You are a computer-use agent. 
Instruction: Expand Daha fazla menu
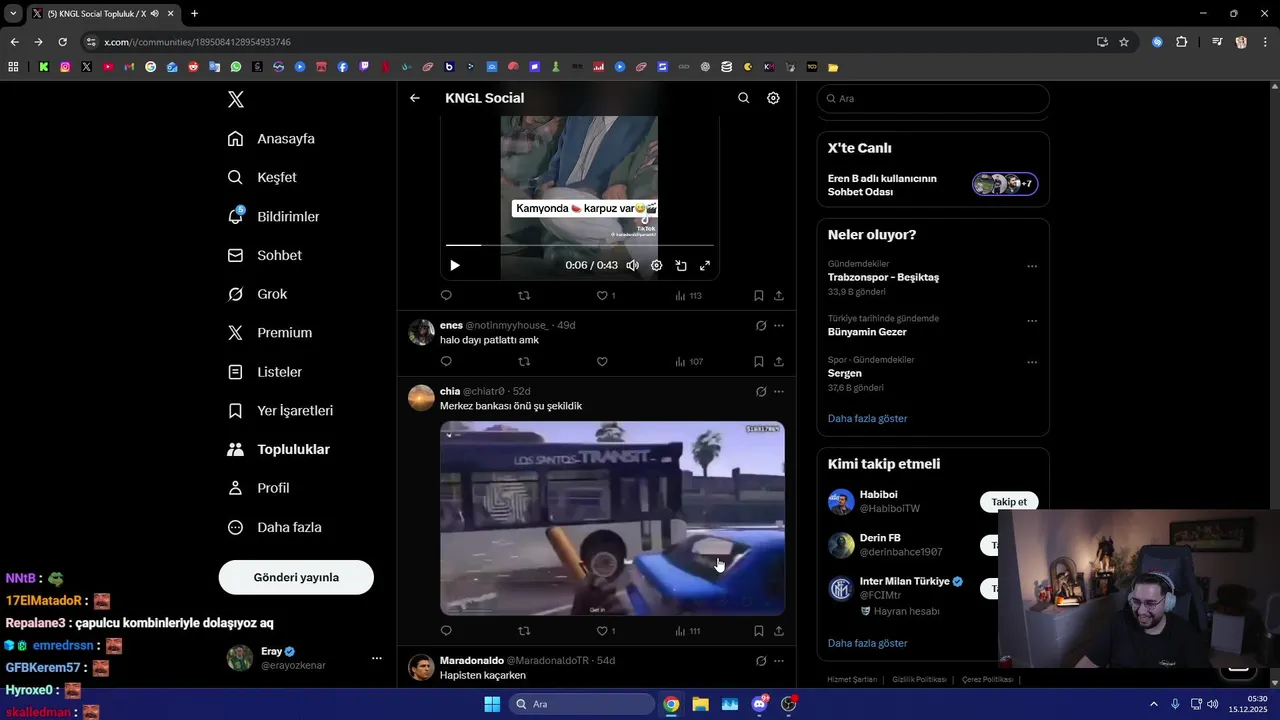click(275, 527)
